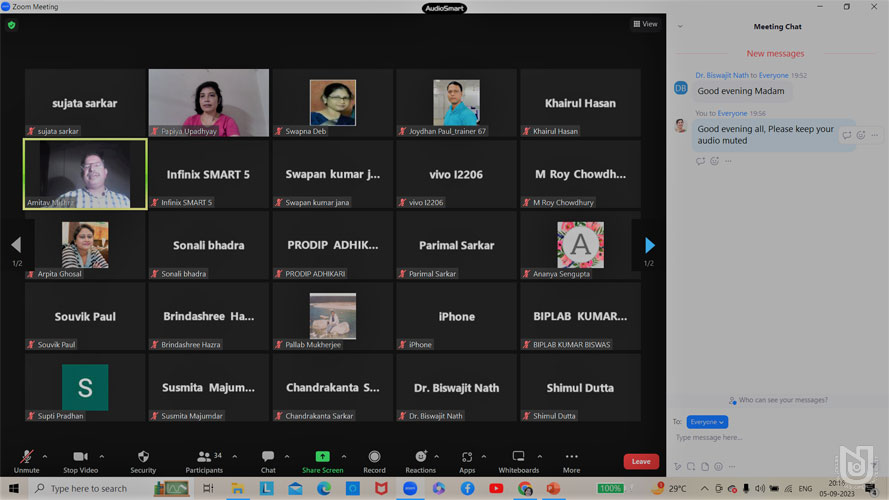Expand the arrow beside Participants
This screenshot has width=889, height=500.
click(x=235, y=456)
